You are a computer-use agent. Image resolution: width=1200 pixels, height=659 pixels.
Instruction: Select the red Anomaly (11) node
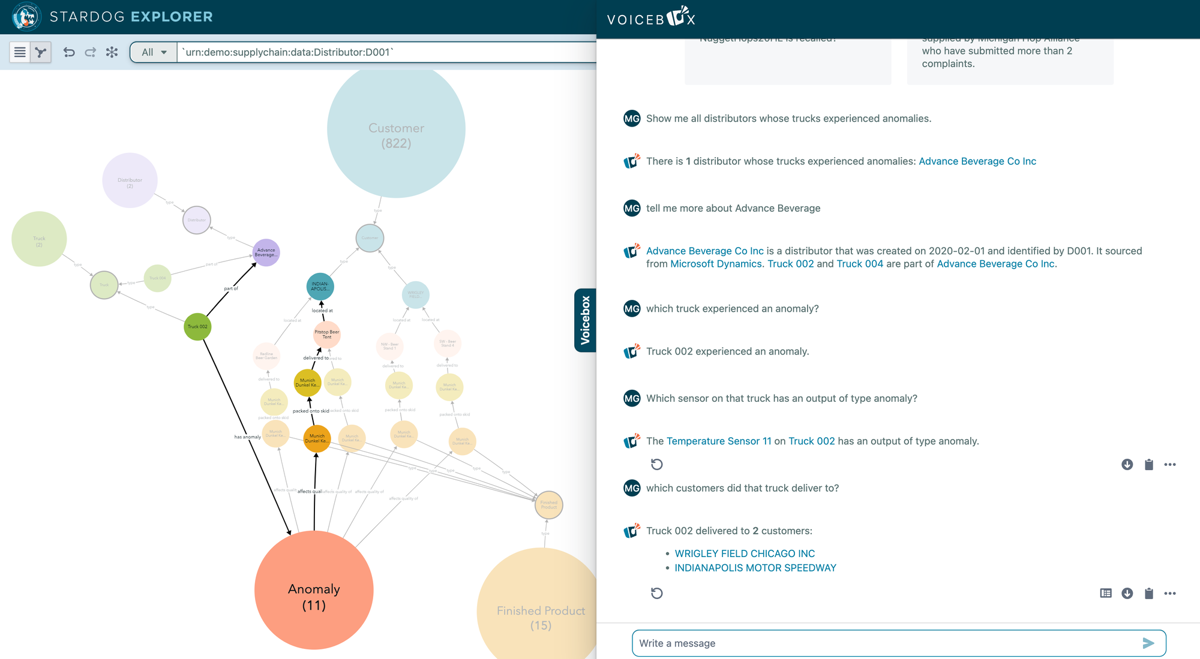pos(314,590)
